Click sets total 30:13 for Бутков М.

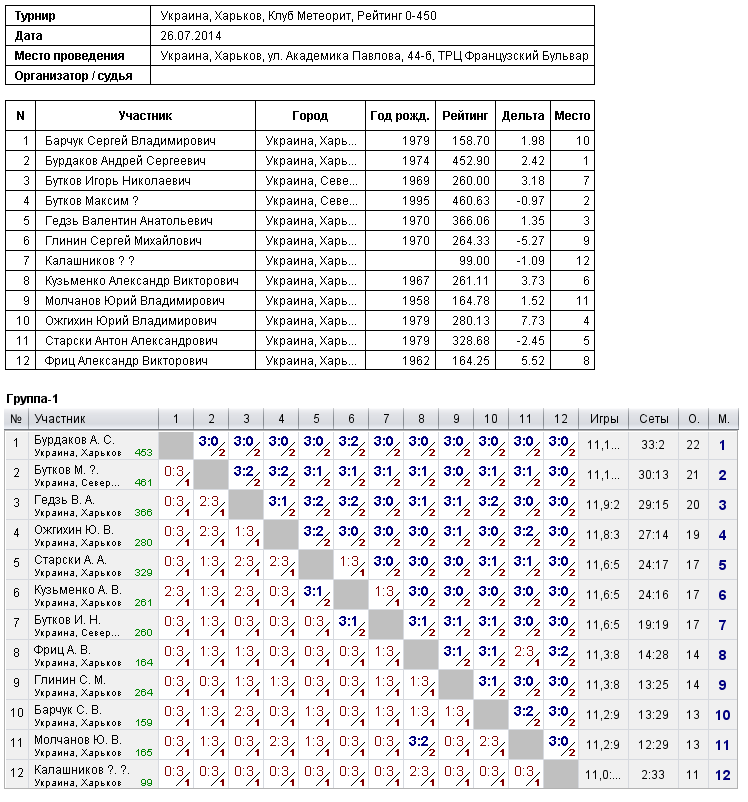tap(653, 475)
